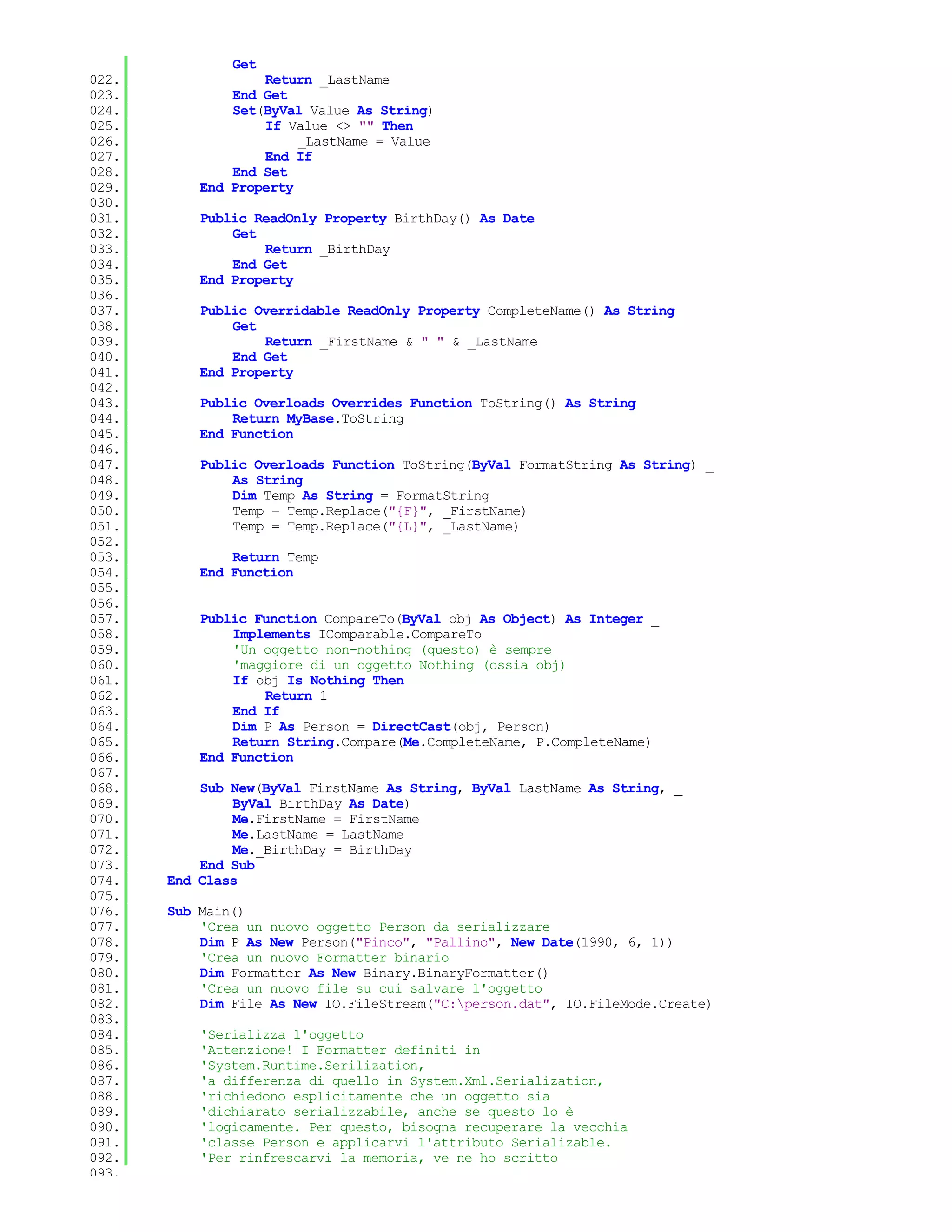Click comment 'Attenzione! I Formatter definiti in'
The height and width of the screenshot is (1232, 952).
coord(340,1050)
